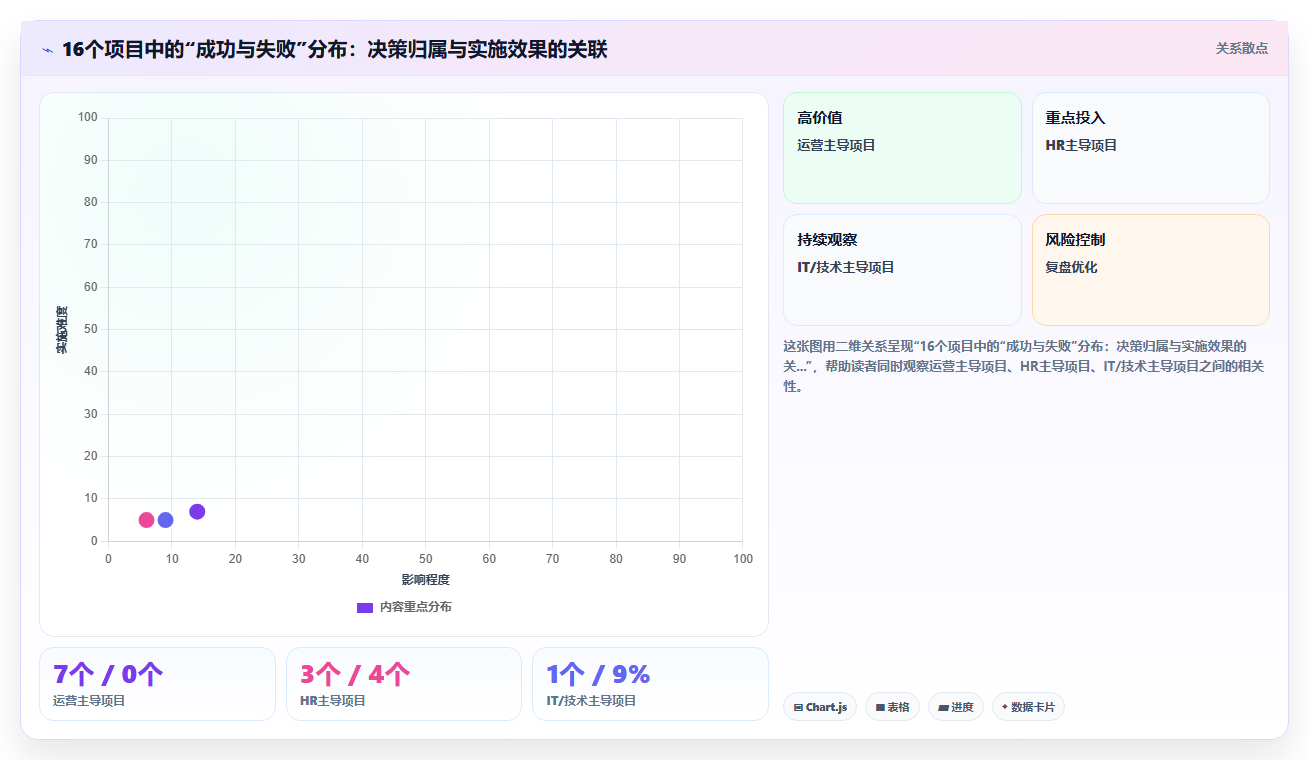Click 复盘优化 text in 风险控制 card
The image size is (1309, 760).
pos(1071,268)
